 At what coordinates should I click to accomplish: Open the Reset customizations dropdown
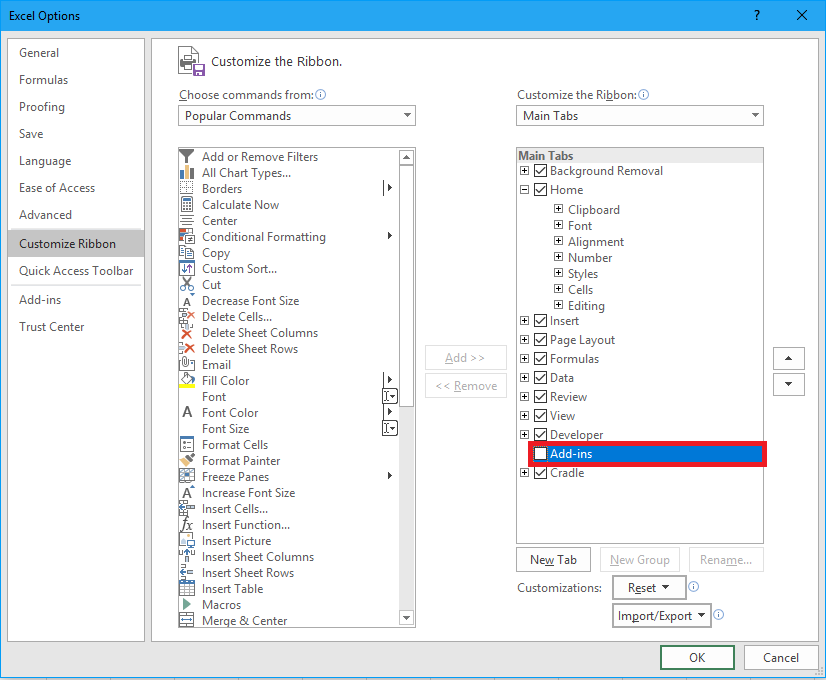coord(649,587)
